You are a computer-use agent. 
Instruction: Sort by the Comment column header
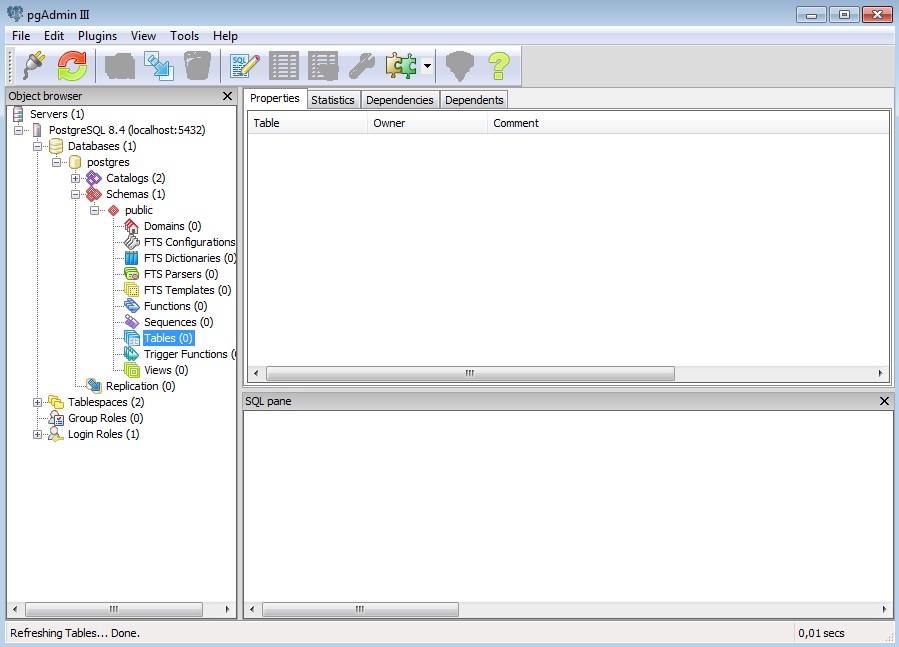(x=688, y=123)
